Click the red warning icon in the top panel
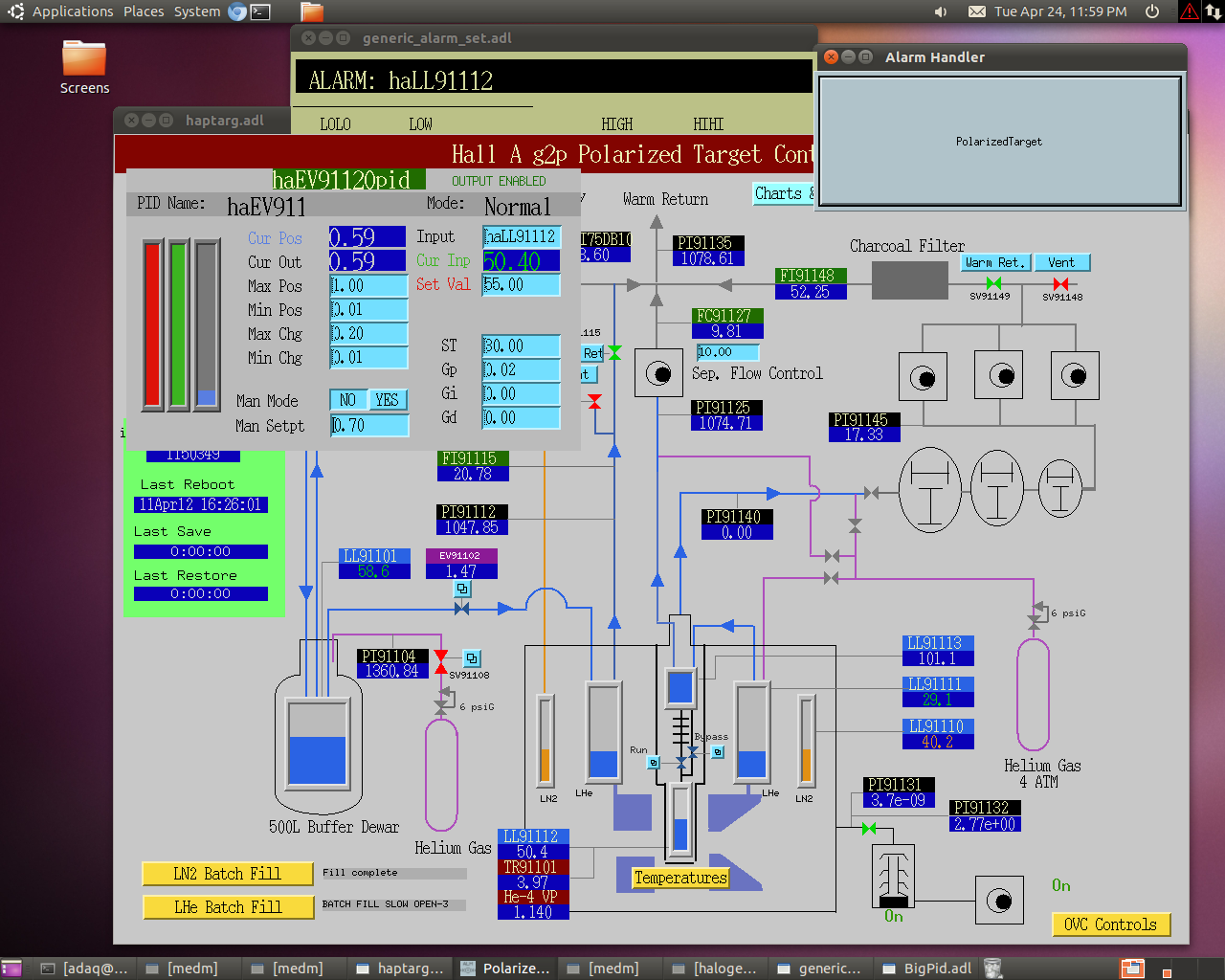 1189,11
